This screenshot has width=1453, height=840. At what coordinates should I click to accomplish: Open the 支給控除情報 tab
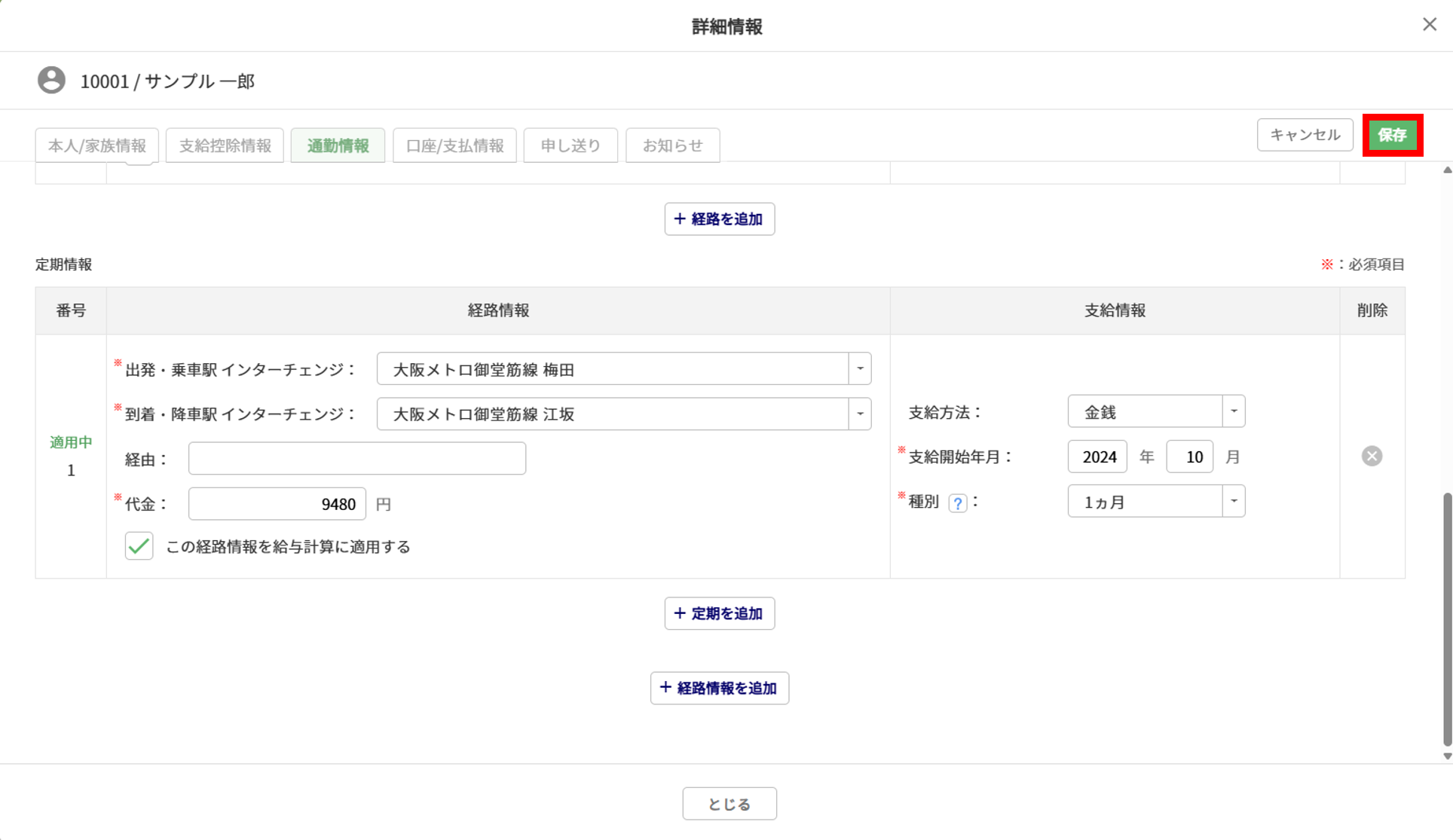[225, 145]
